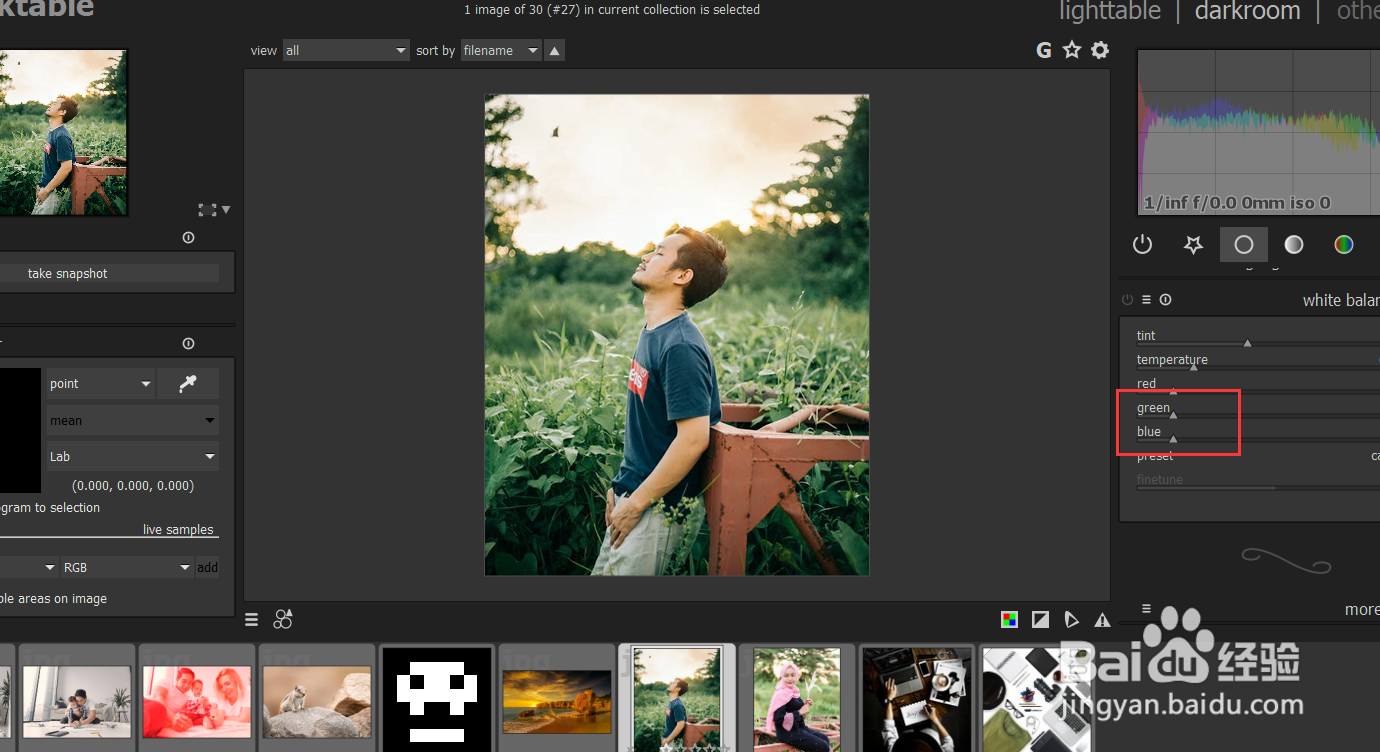Viewport: 1380px width, 752px height.
Task: Switch to the other view
Action: coord(1358,11)
